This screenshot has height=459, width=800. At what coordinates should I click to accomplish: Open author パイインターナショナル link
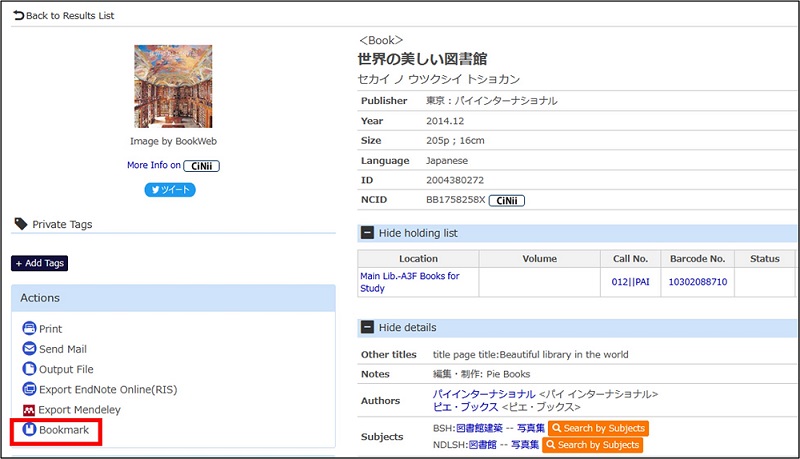484,394
